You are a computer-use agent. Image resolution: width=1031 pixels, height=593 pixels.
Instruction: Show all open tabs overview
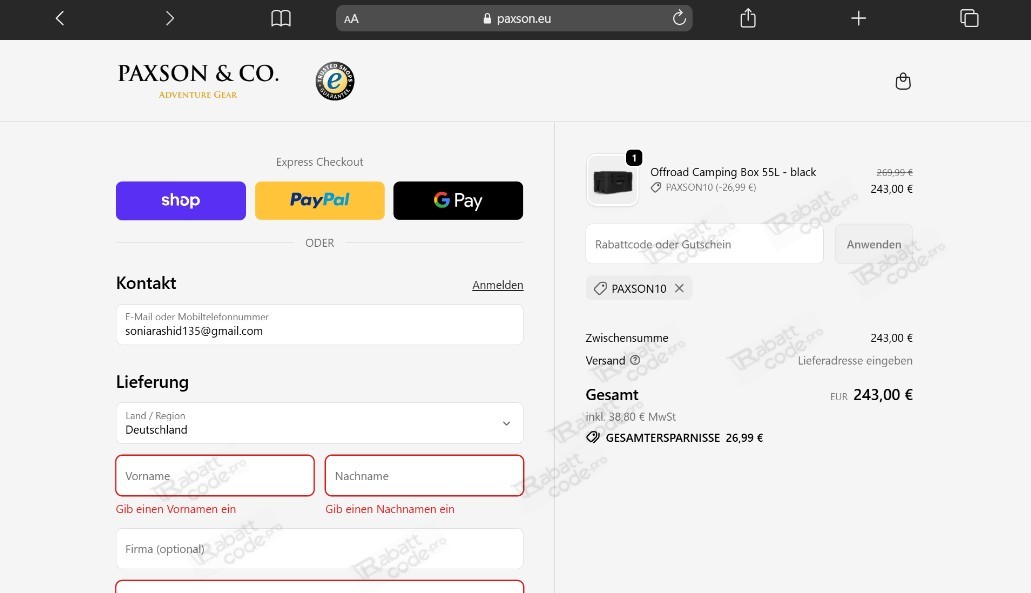(x=969, y=18)
